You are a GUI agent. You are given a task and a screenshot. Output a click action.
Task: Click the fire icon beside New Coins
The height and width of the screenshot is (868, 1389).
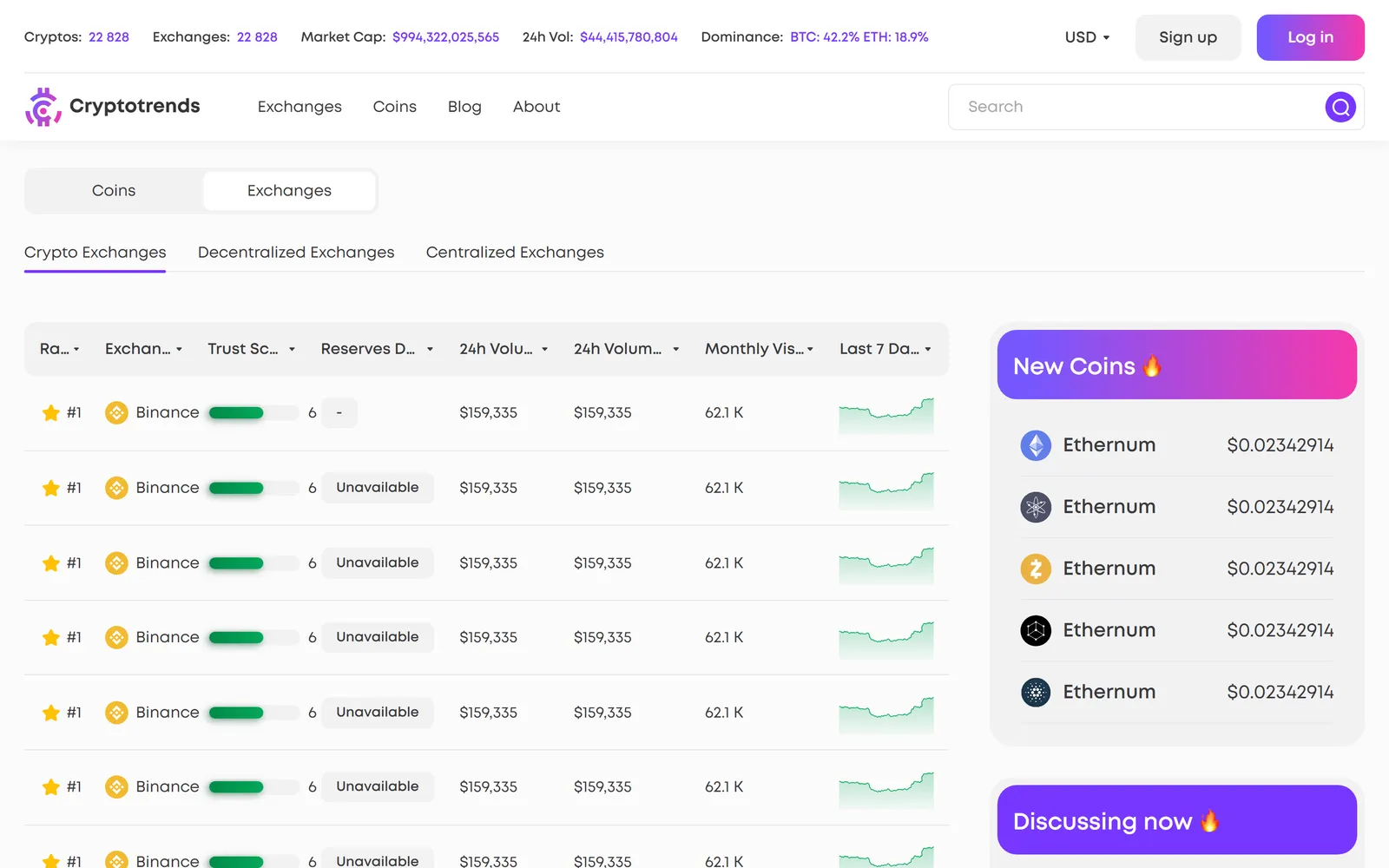click(x=1152, y=365)
